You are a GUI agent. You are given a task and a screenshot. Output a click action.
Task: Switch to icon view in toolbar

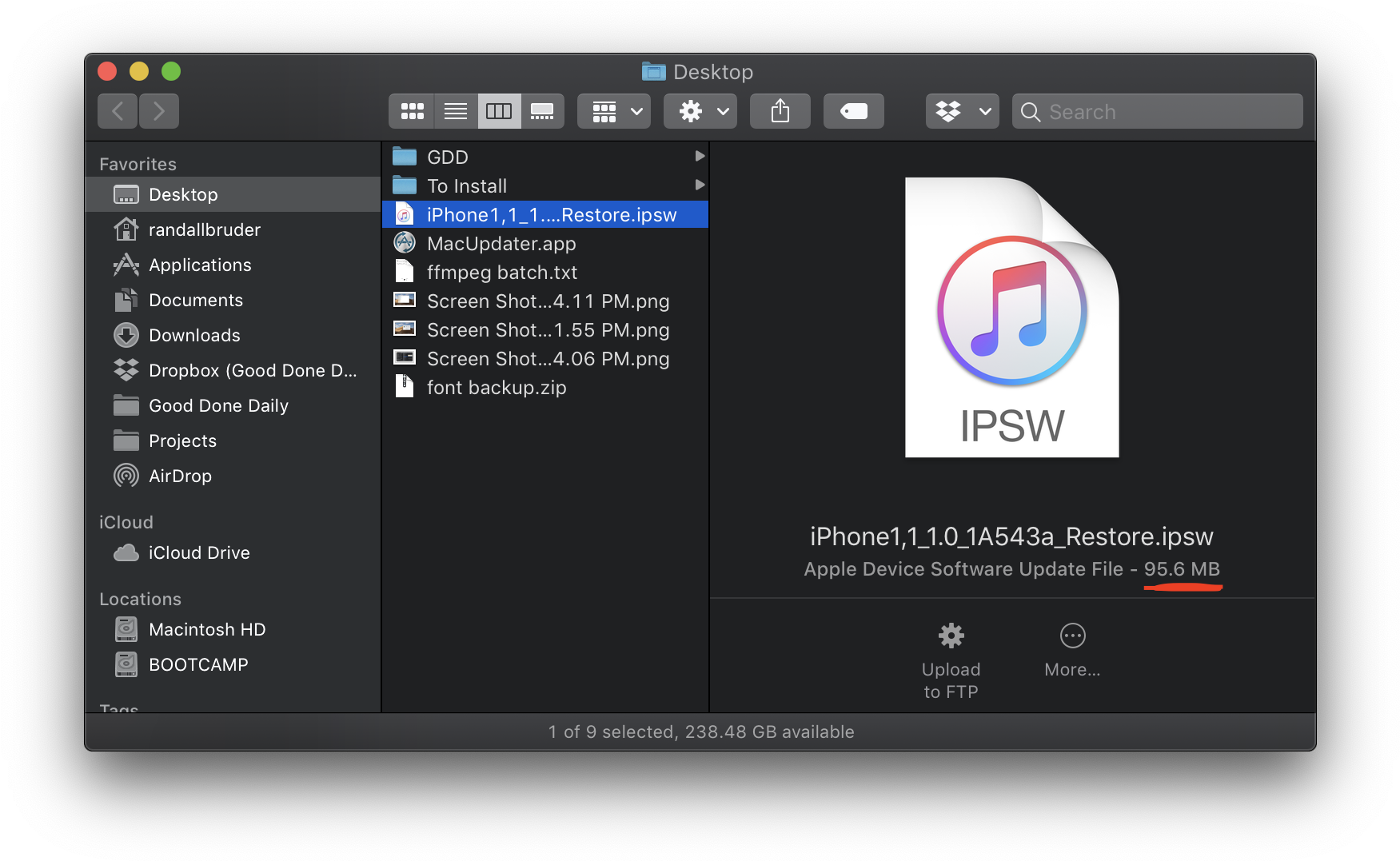[x=412, y=111]
